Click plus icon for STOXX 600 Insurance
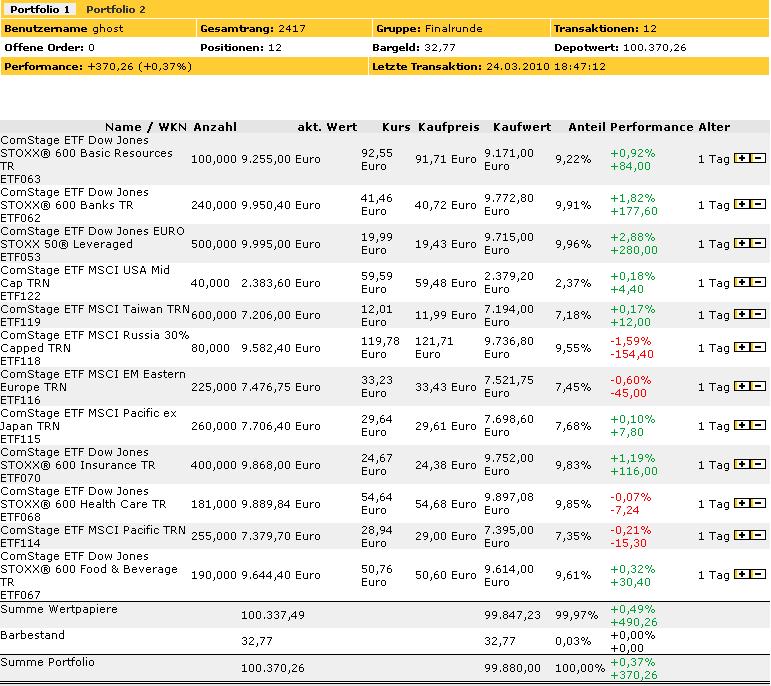Viewport: 771px width, 686px height. tap(742, 465)
